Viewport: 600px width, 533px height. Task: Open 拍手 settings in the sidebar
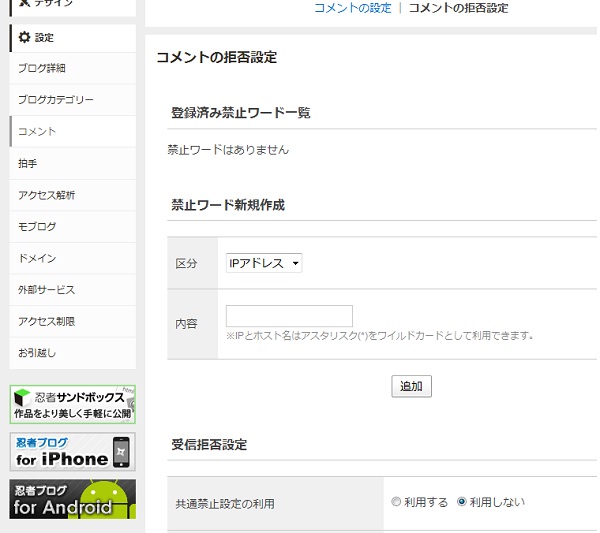[x=73, y=163]
